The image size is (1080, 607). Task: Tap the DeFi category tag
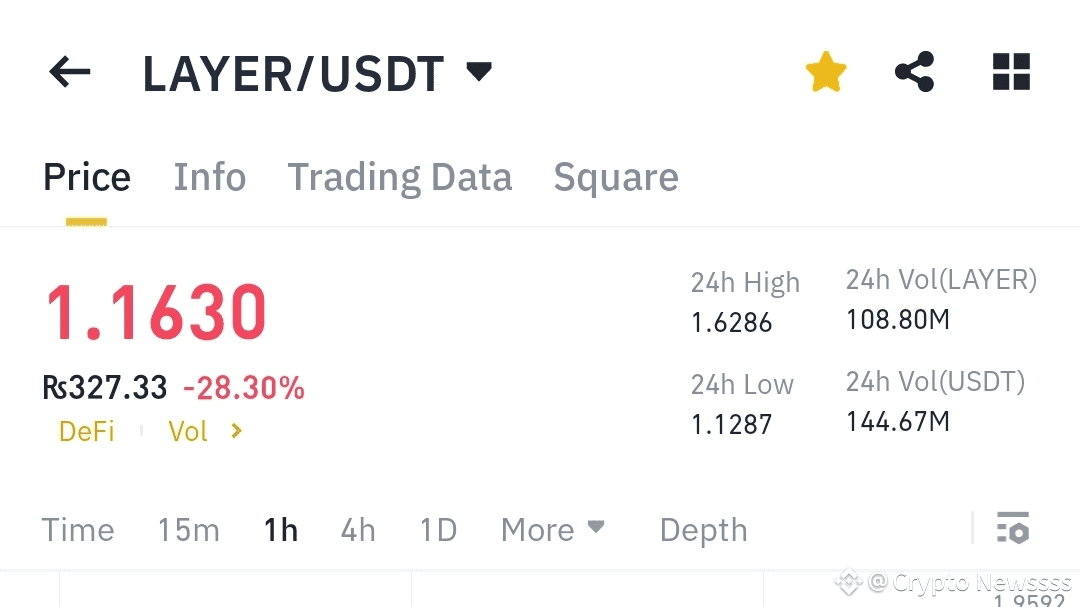87,431
